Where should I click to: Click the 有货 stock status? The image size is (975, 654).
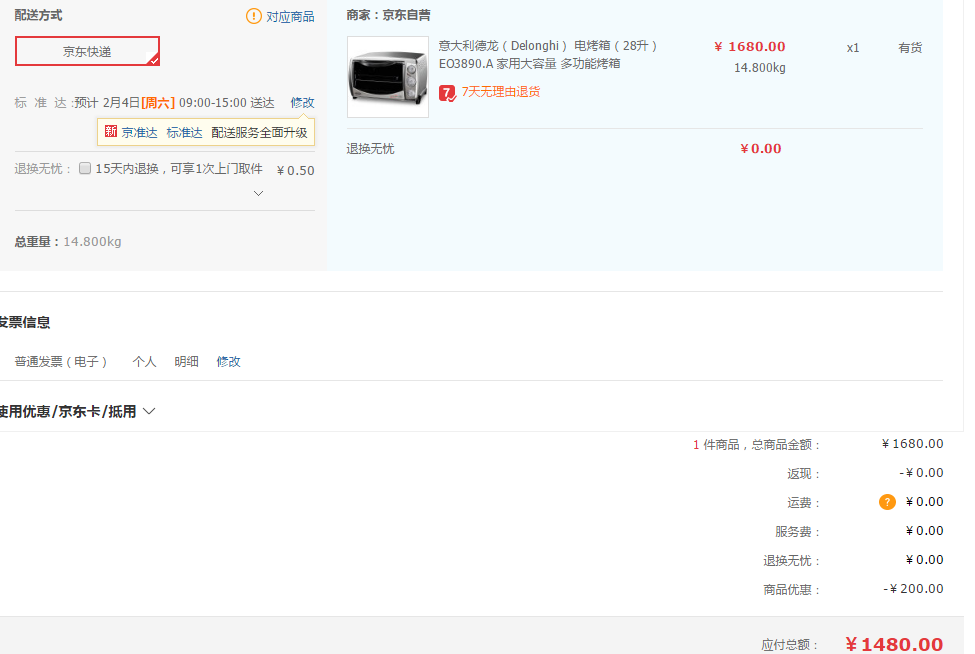[x=910, y=48]
